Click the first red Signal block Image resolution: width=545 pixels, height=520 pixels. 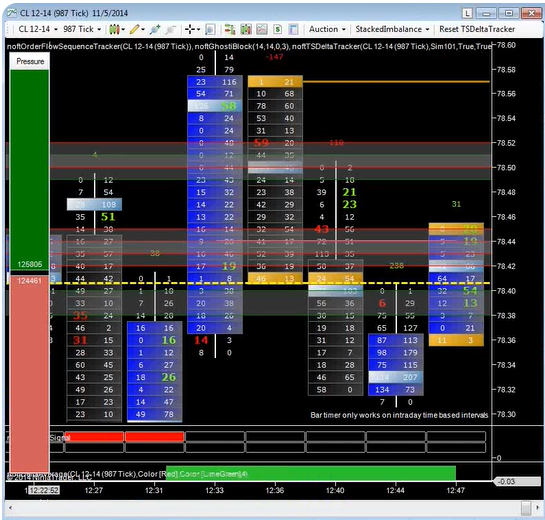pyautogui.click(x=94, y=437)
